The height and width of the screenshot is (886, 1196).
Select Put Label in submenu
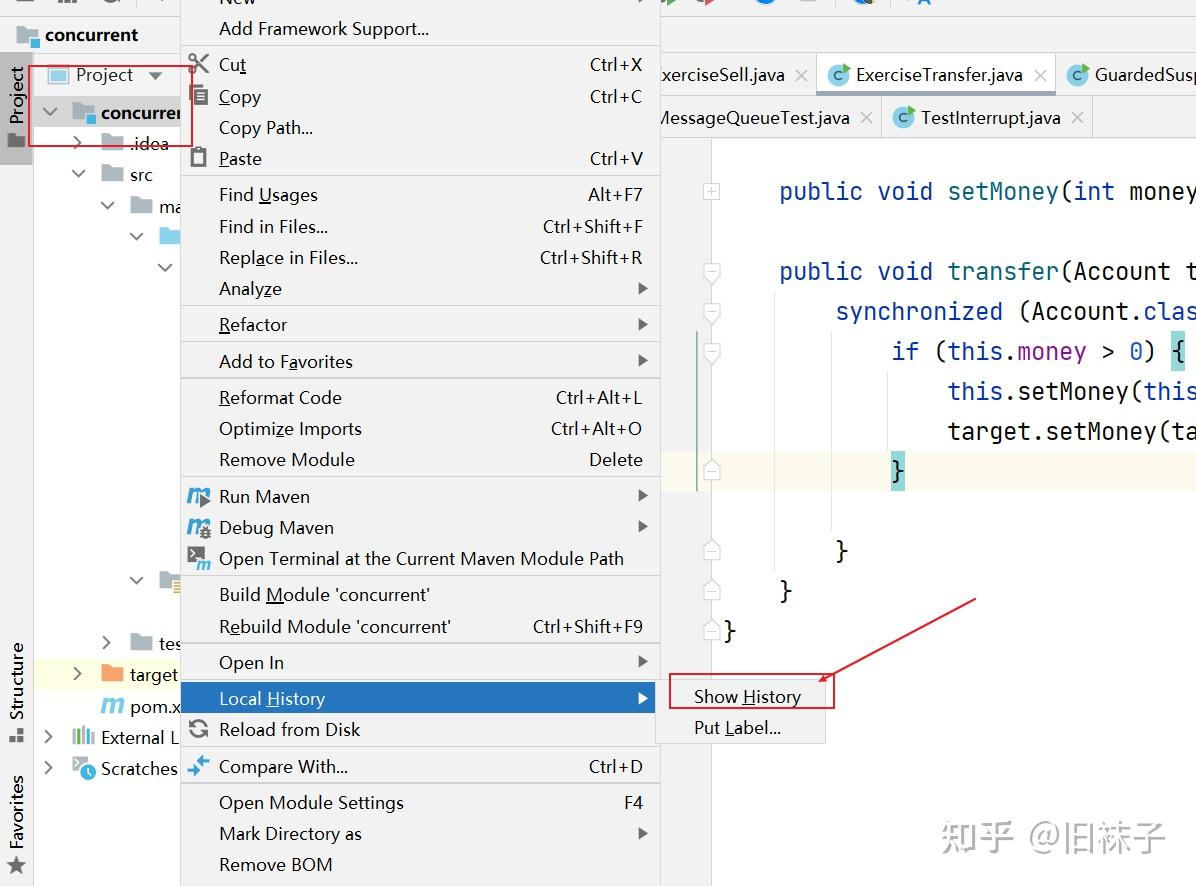pos(741,728)
